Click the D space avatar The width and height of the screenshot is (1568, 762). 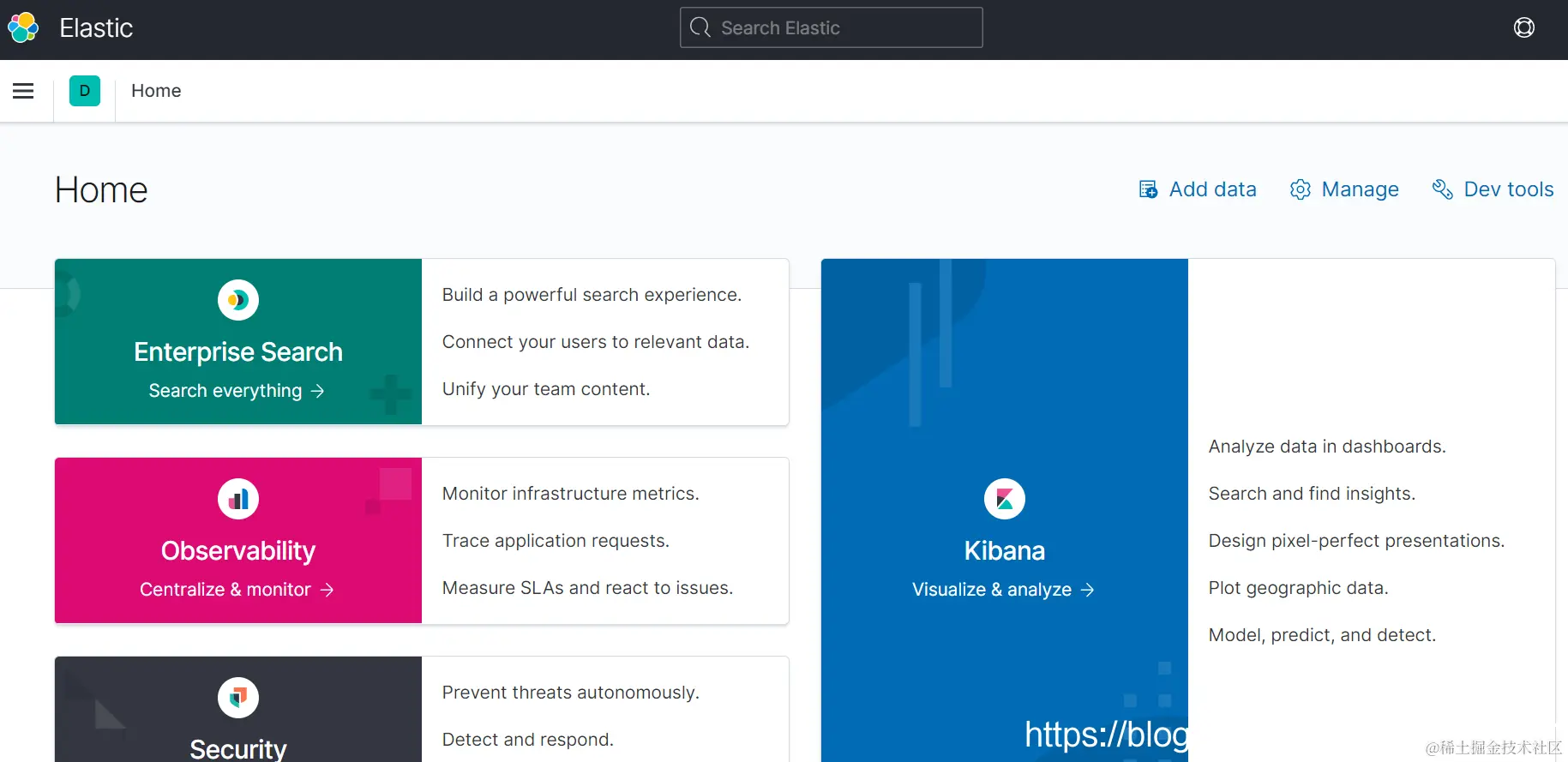[x=85, y=91]
